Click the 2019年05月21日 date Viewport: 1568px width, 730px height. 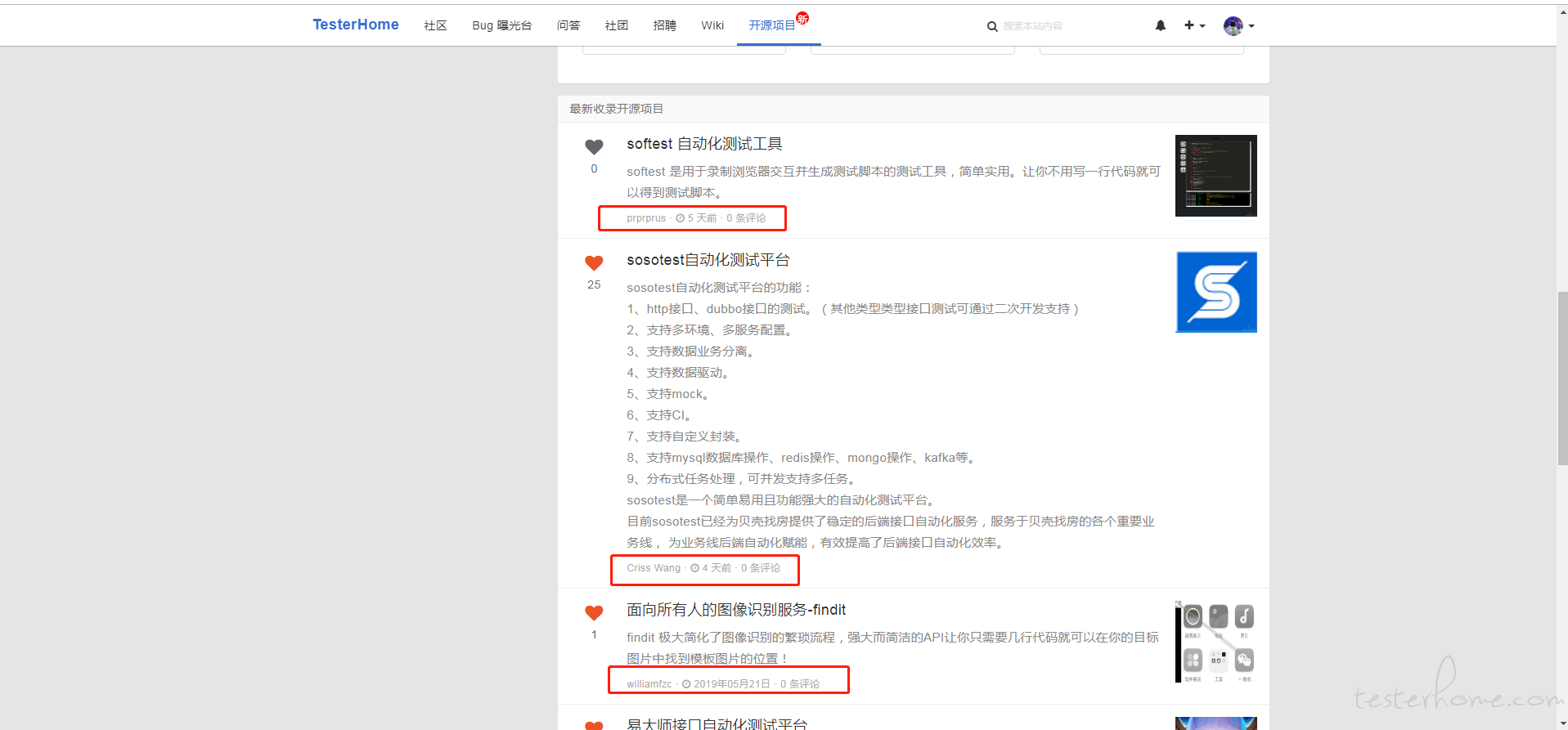tap(732, 684)
